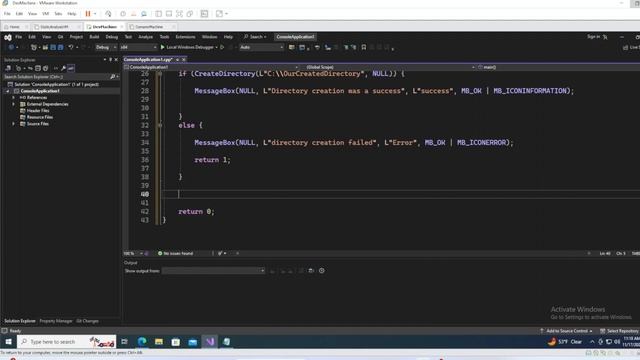Click the VMware console view icon

[x=204, y=13]
